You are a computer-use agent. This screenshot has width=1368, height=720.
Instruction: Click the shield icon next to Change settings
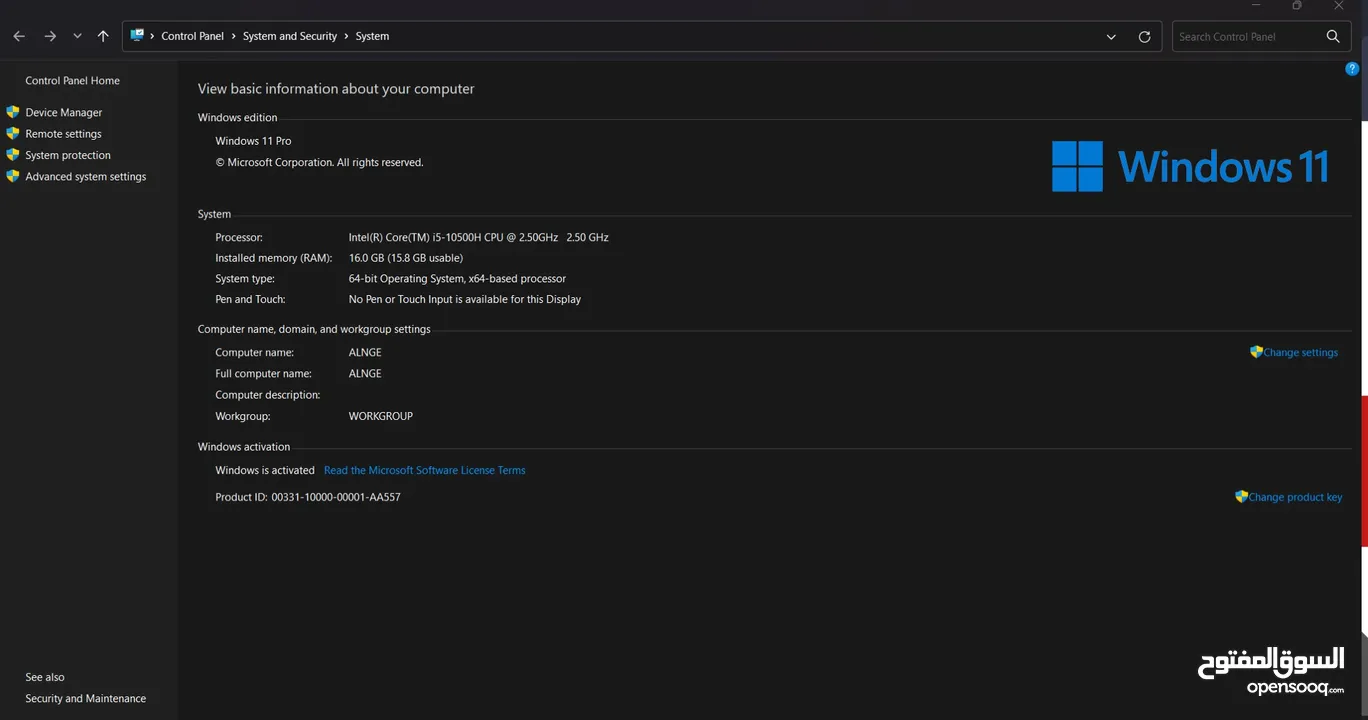coord(1256,352)
